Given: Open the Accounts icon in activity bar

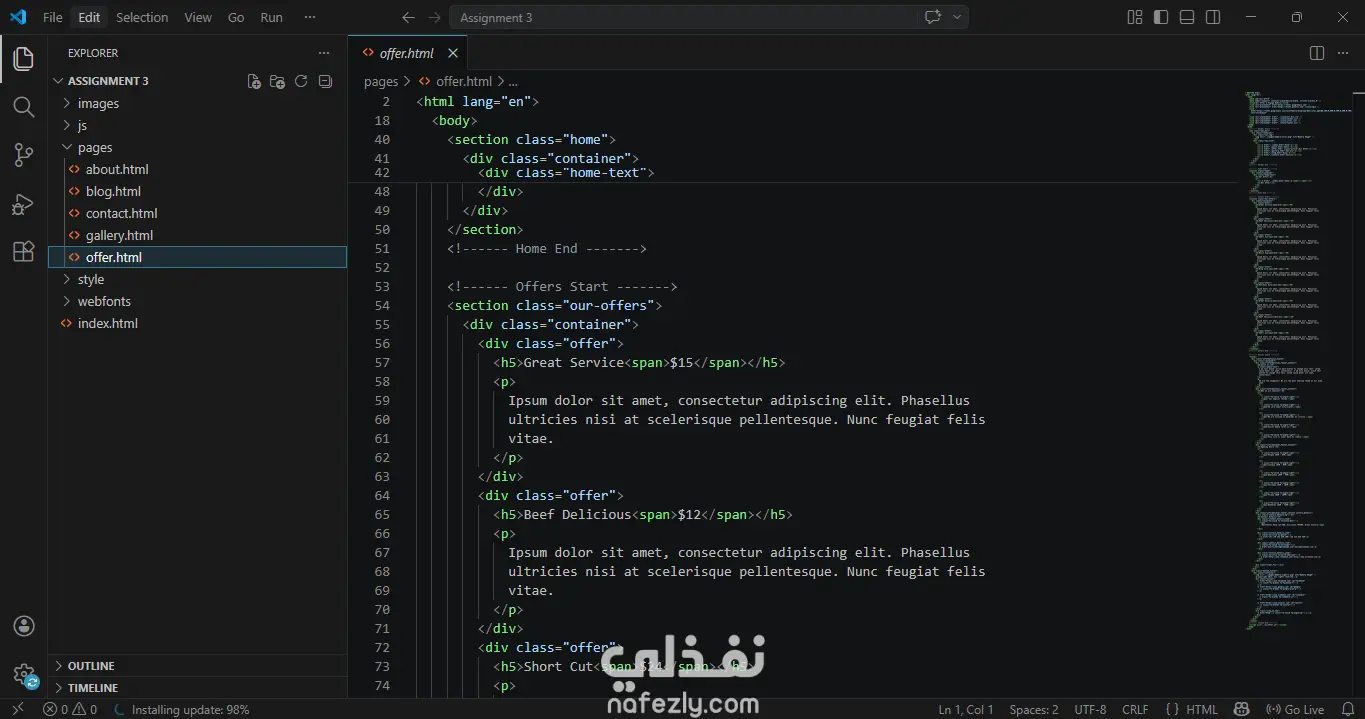Looking at the screenshot, I should 24,626.
